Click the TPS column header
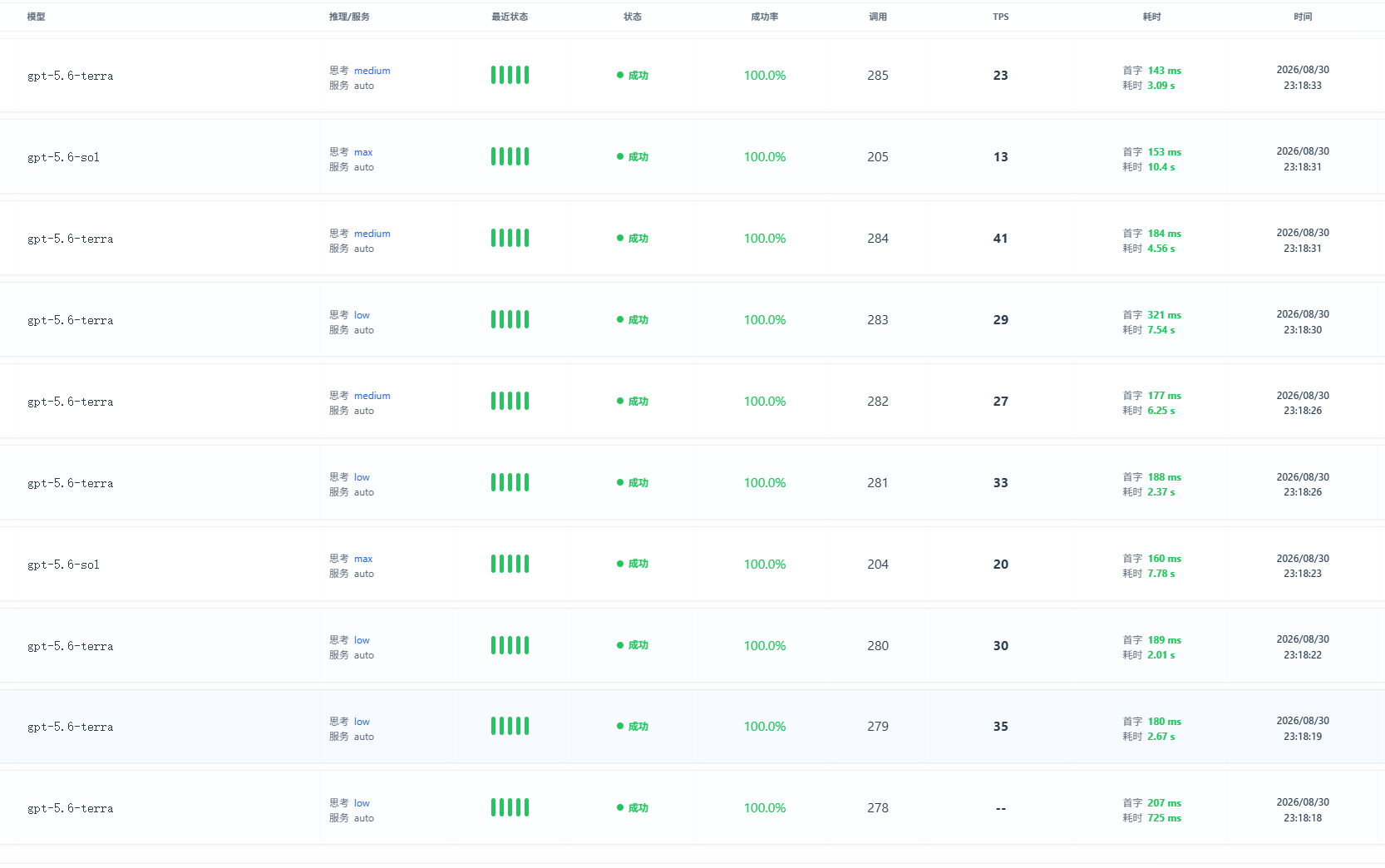 (1001, 17)
